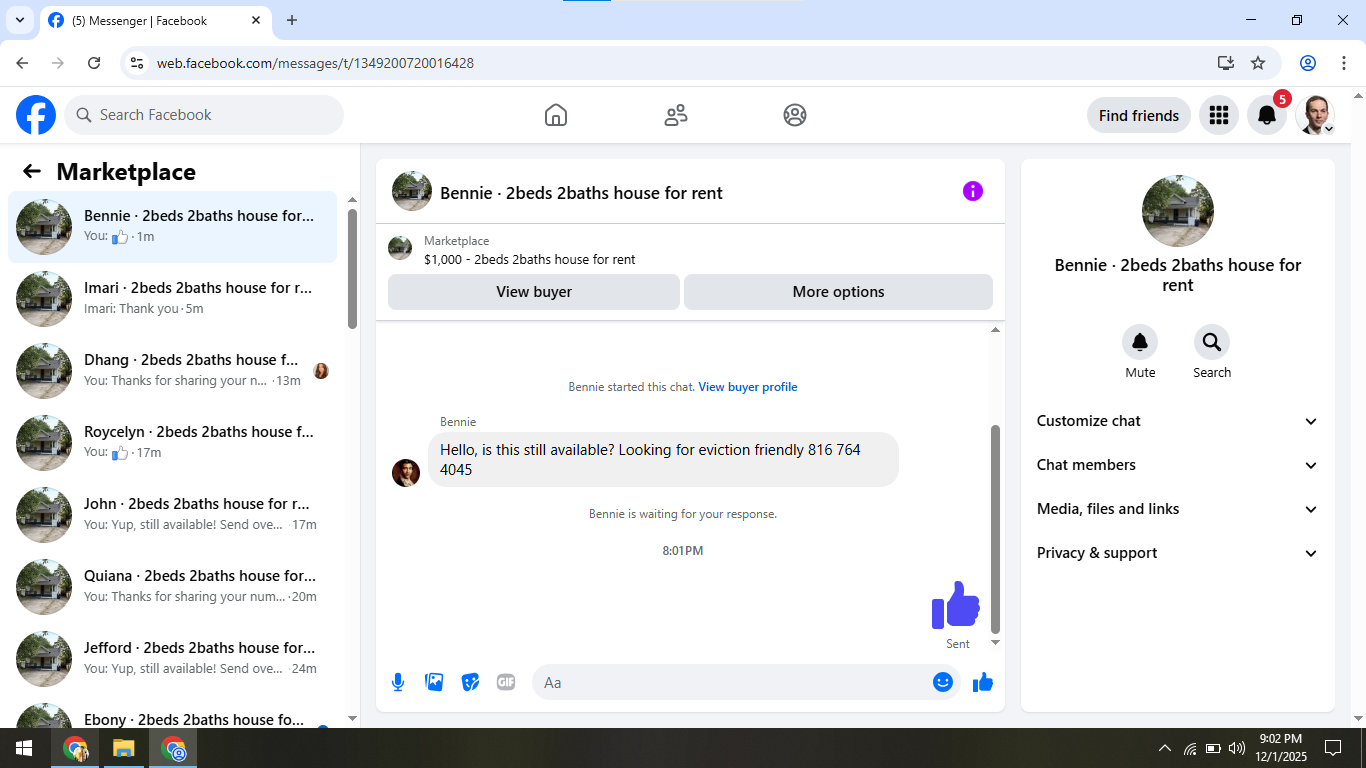This screenshot has height=768, width=1366.
Task: Open the Windows Start menu
Action: point(24,748)
